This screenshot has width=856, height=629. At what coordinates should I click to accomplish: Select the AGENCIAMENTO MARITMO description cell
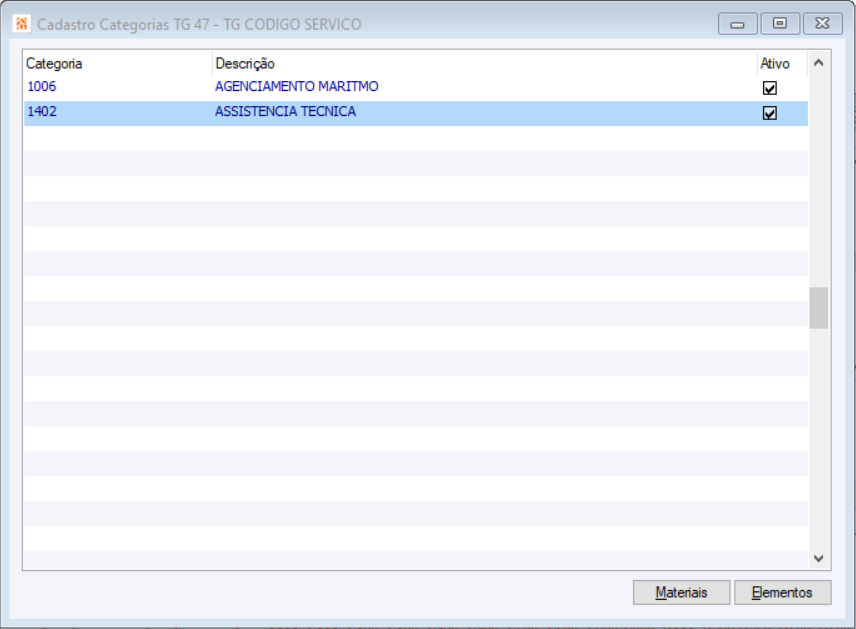click(x=297, y=87)
